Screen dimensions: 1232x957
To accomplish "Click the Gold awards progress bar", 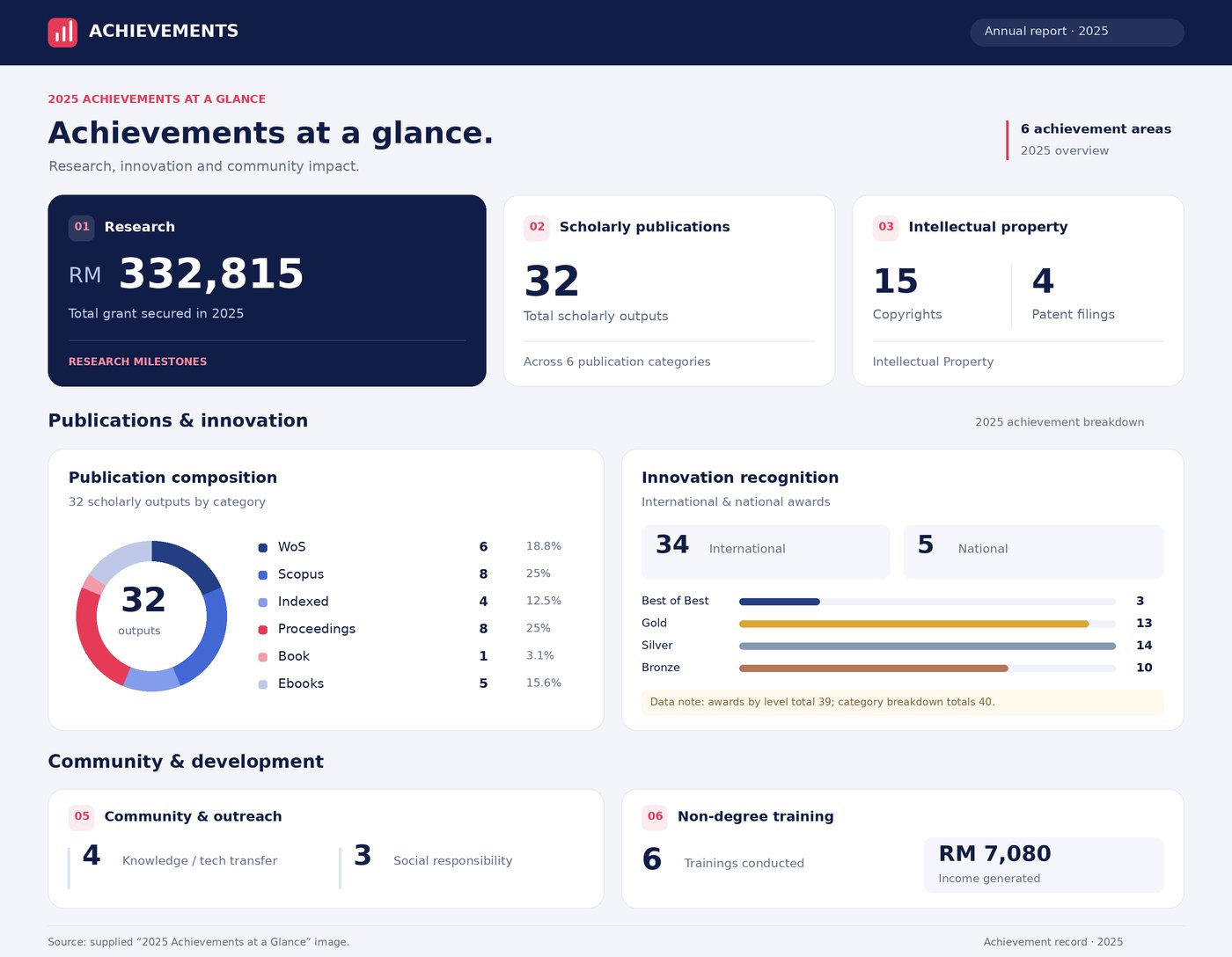I will pos(928,624).
